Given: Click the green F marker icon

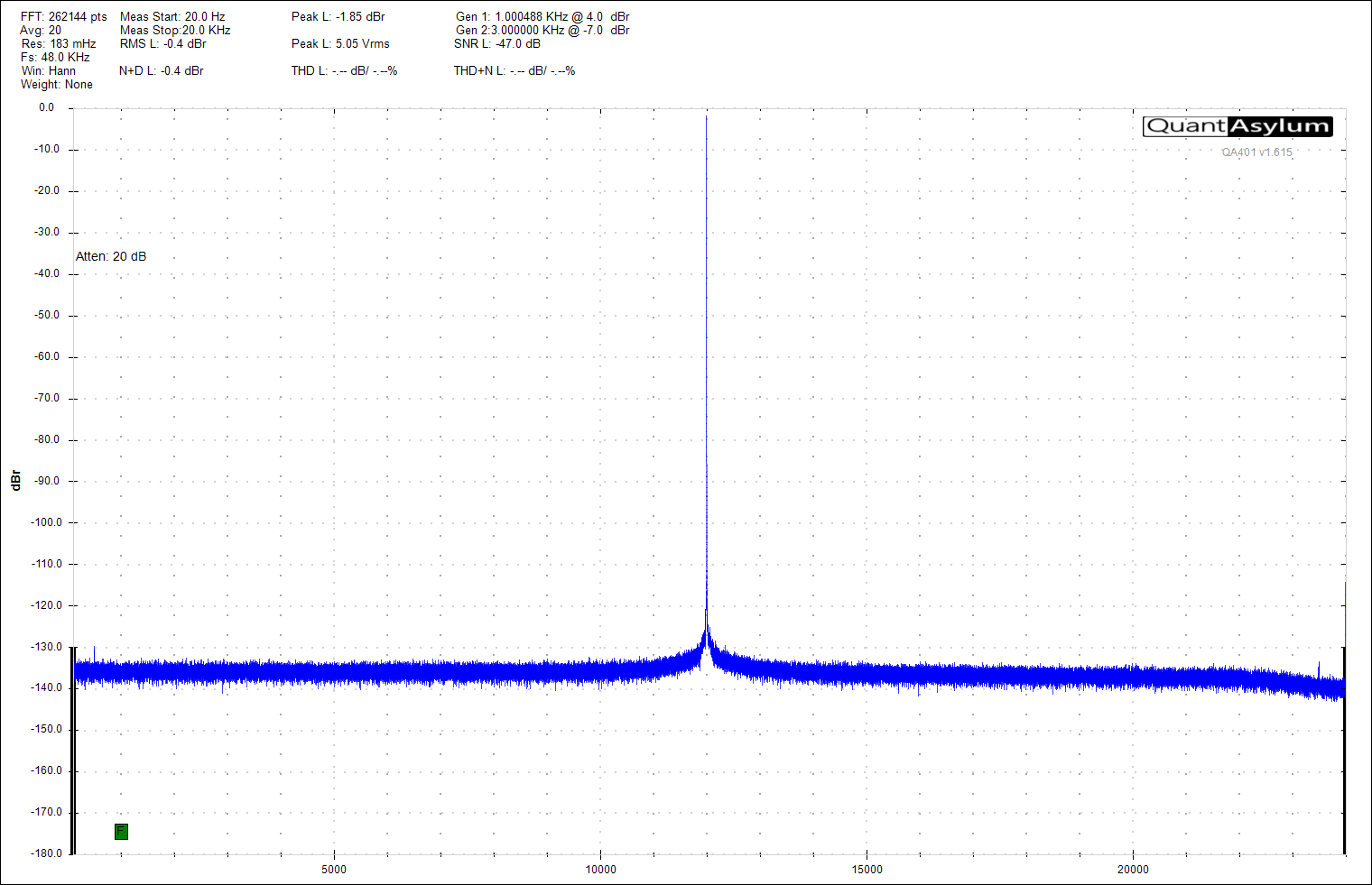Looking at the screenshot, I should pos(121,832).
